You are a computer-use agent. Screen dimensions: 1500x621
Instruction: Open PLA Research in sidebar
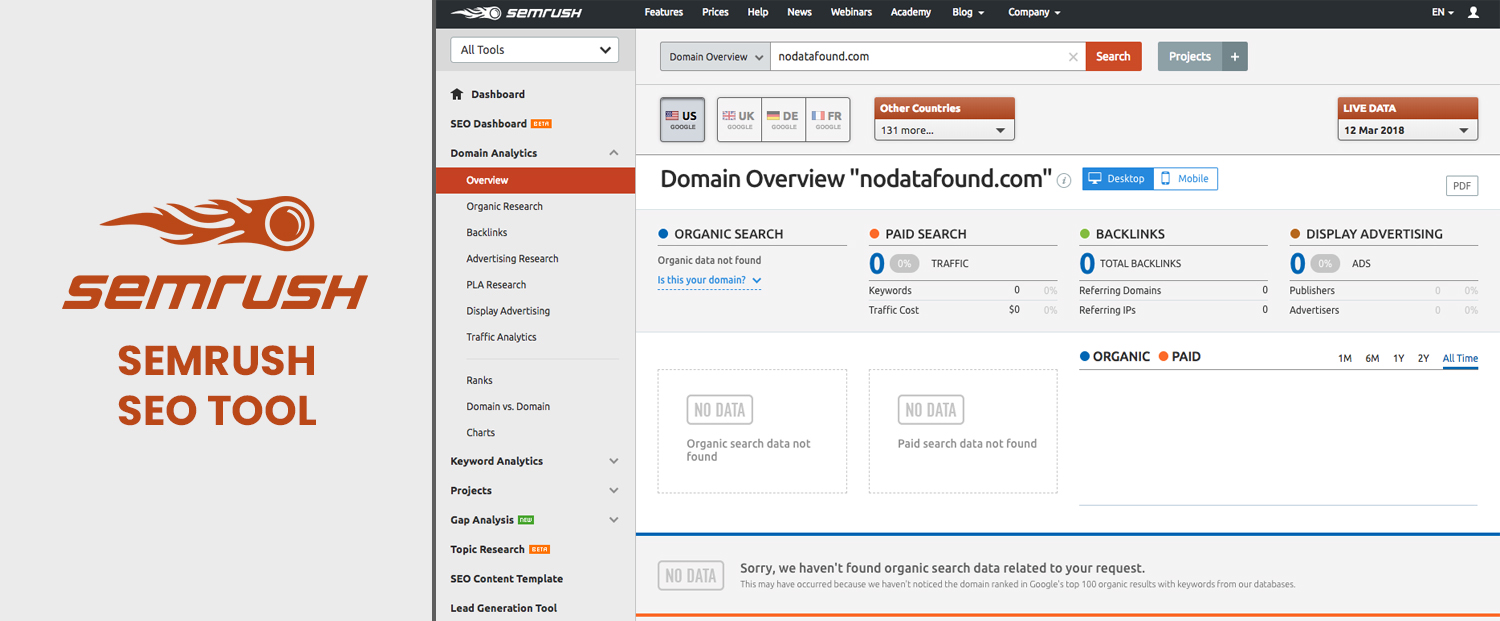pyautogui.click(x=496, y=284)
